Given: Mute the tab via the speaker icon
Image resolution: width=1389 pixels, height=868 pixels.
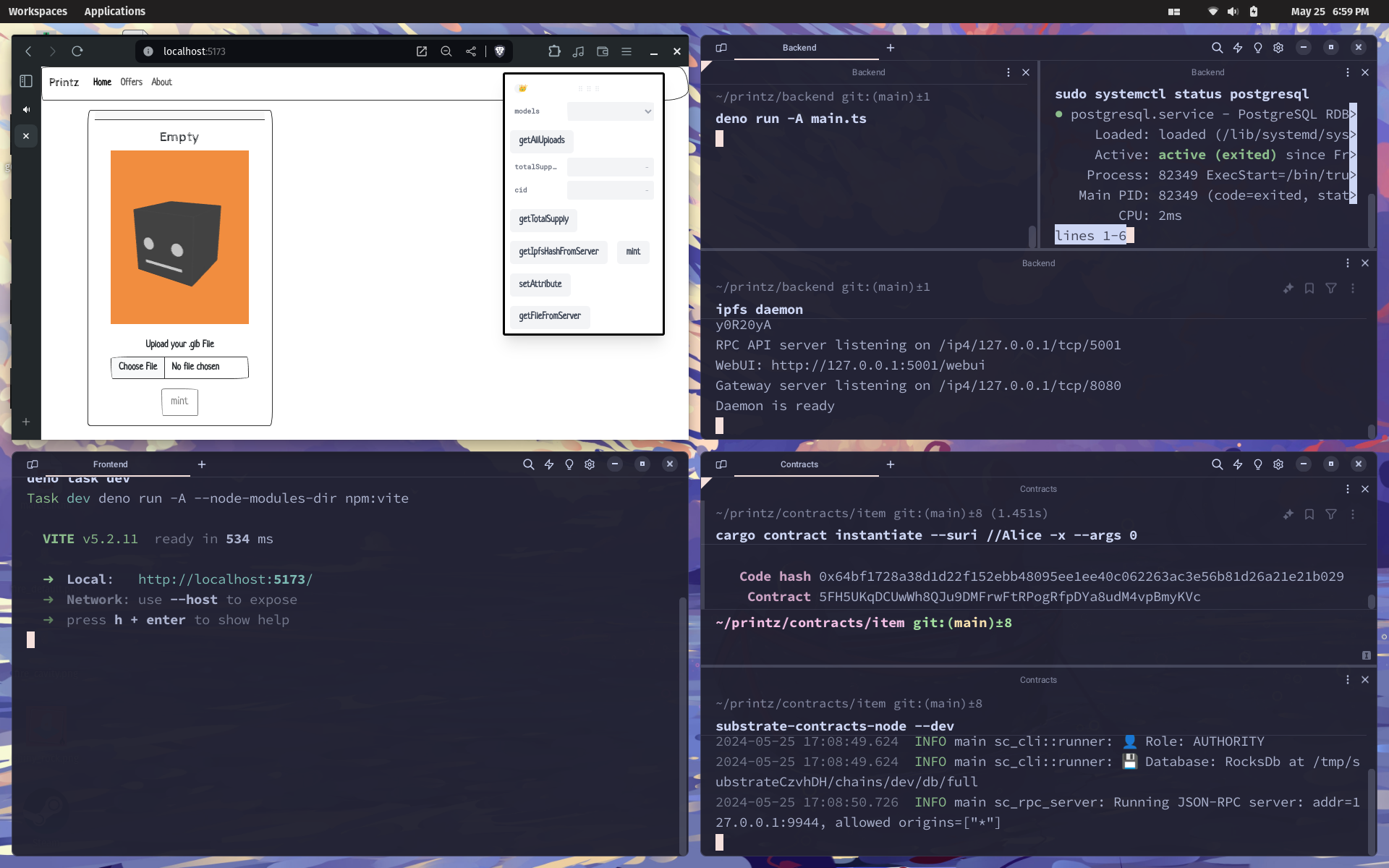Looking at the screenshot, I should point(26,109).
